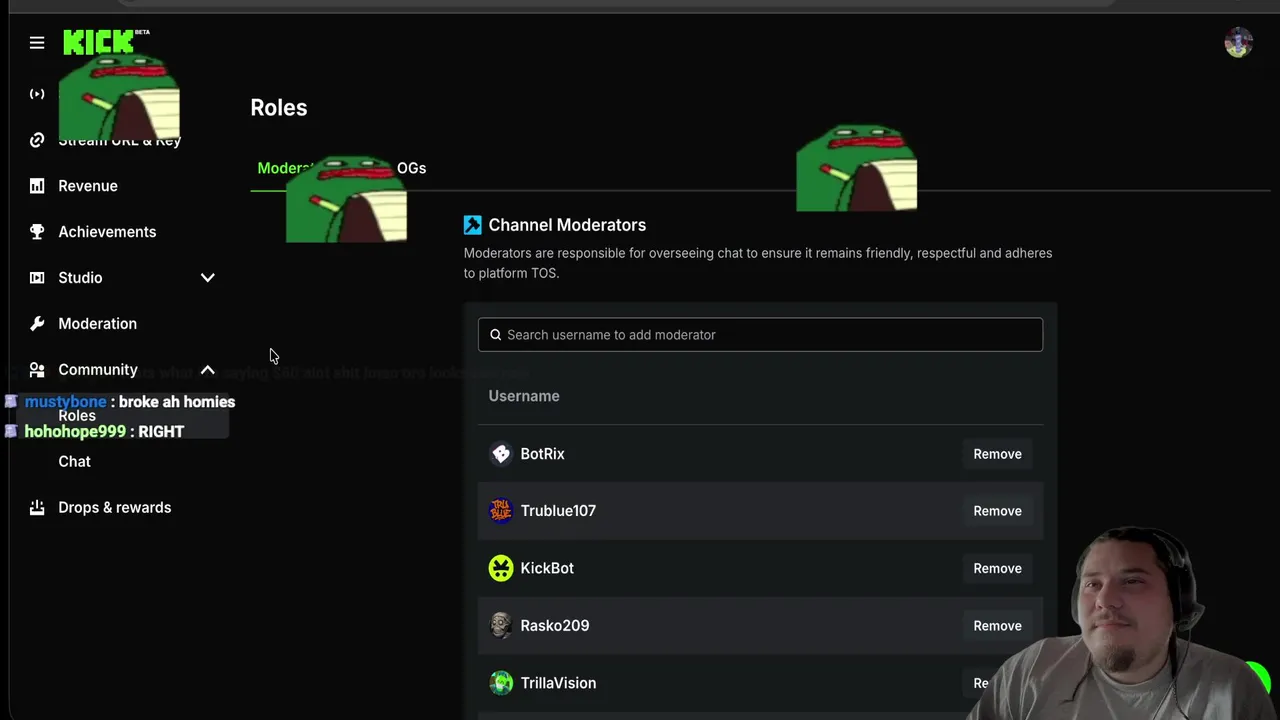Image resolution: width=1280 pixels, height=720 pixels.
Task: Click the Moderation wrench icon
Action: pos(37,324)
